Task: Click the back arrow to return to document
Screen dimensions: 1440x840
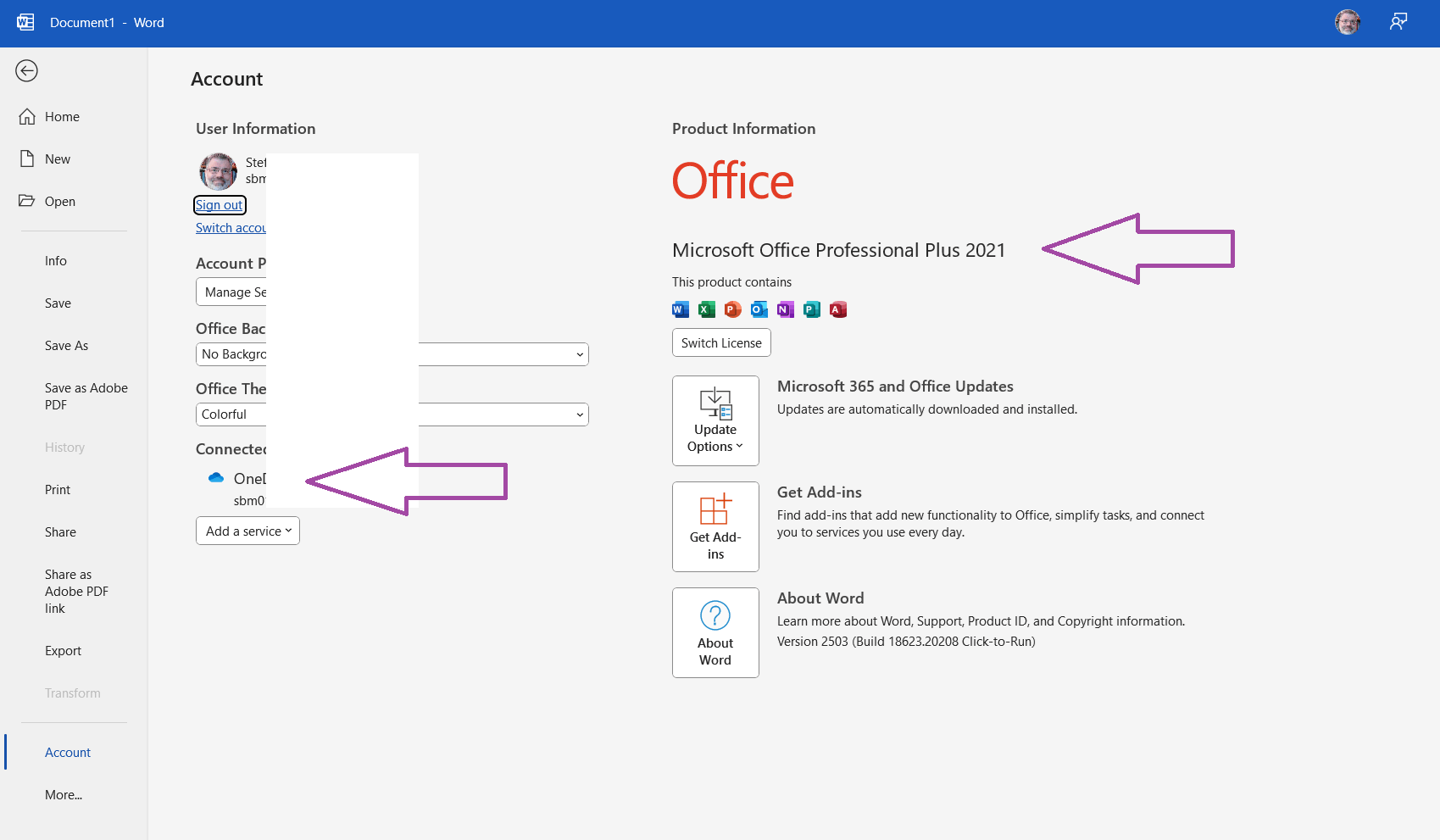Action: pyautogui.click(x=26, y=70)
